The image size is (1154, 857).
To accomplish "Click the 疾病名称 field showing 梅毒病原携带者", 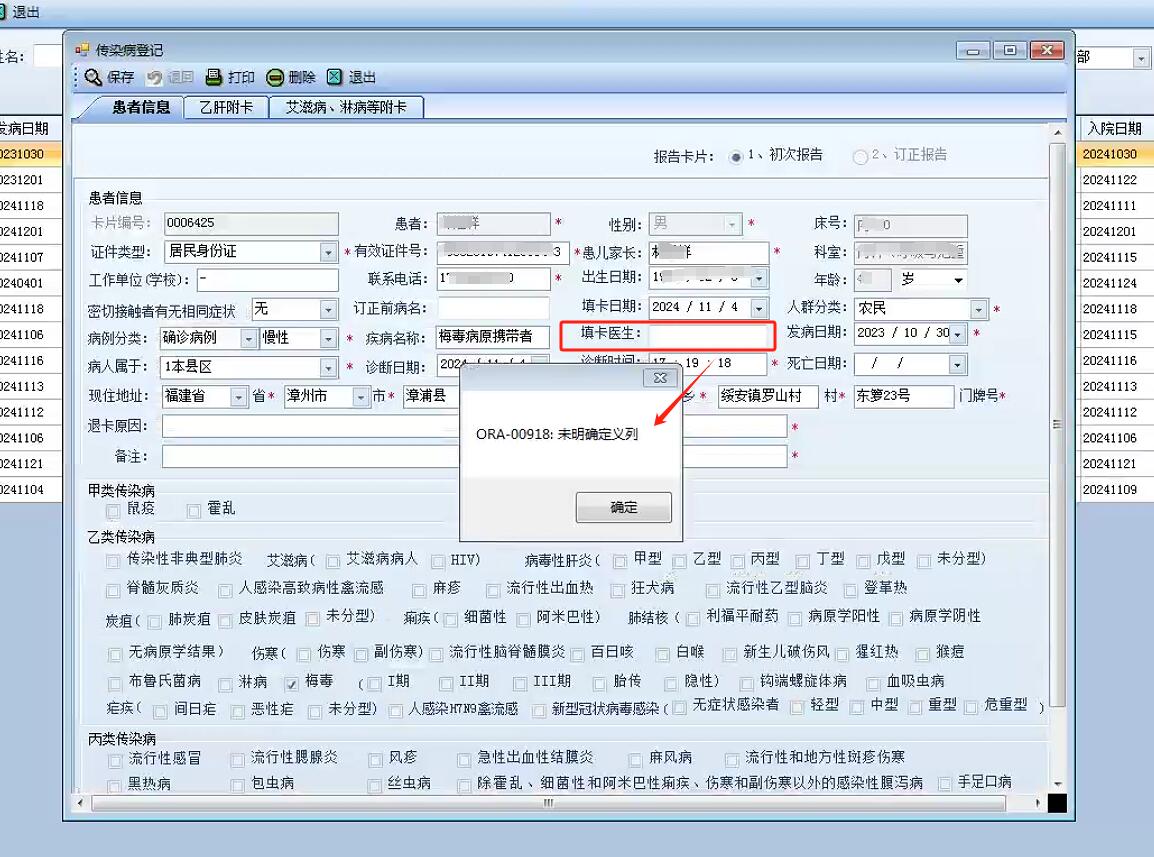I will (x=492, y=336).
